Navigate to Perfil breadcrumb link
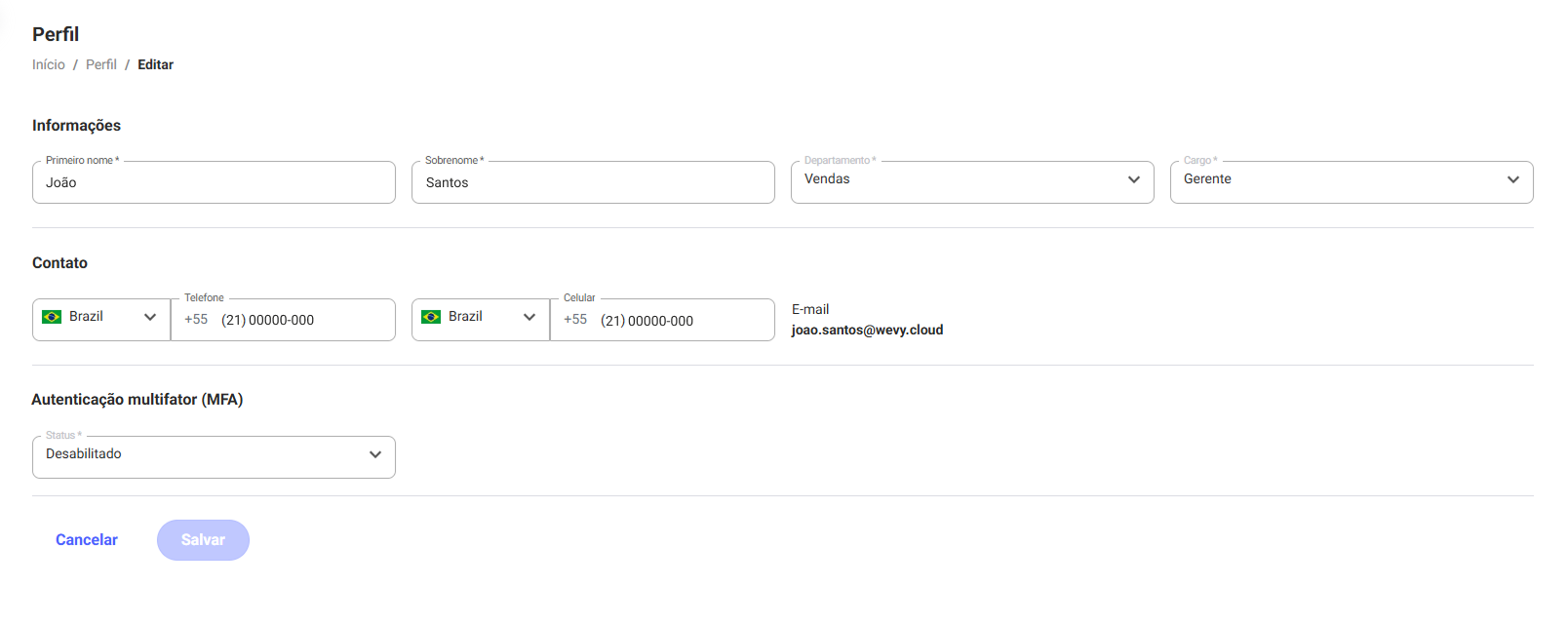The width and height of the screenshot is (1568, 624). click(x=101, y=64)
